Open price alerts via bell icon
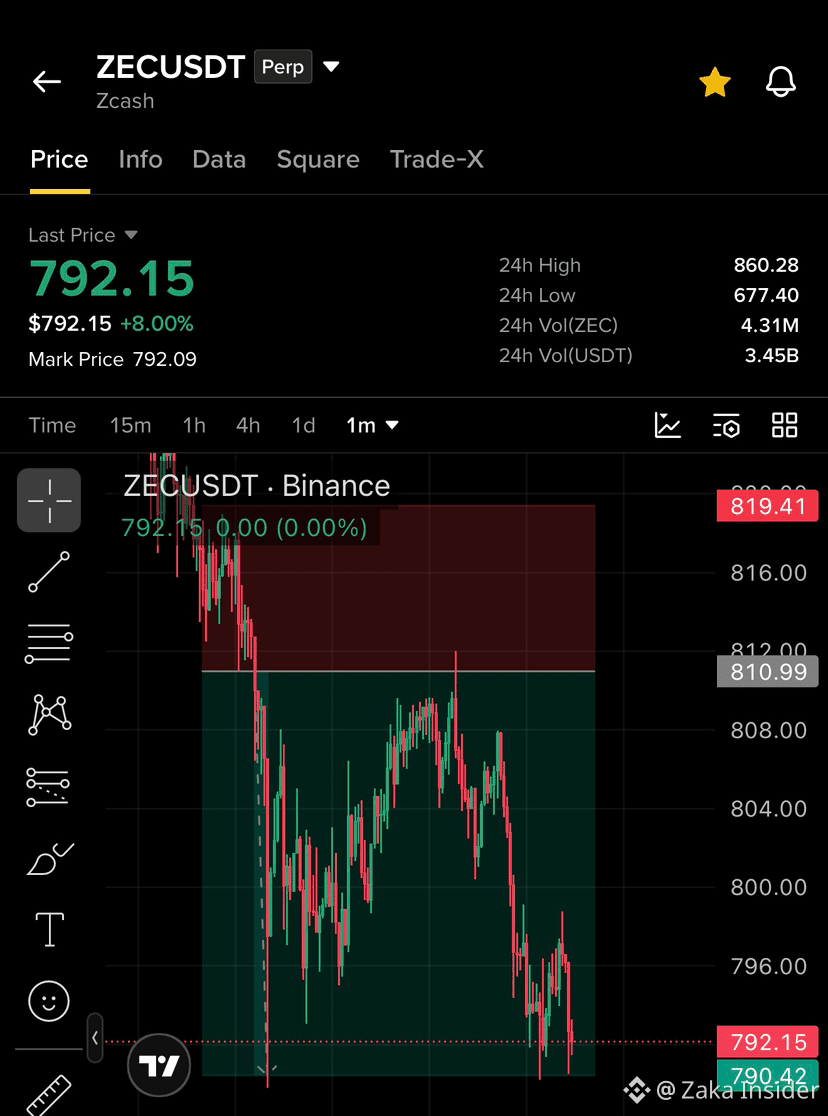Screen dimensions: 828x1116 [780, 82]
